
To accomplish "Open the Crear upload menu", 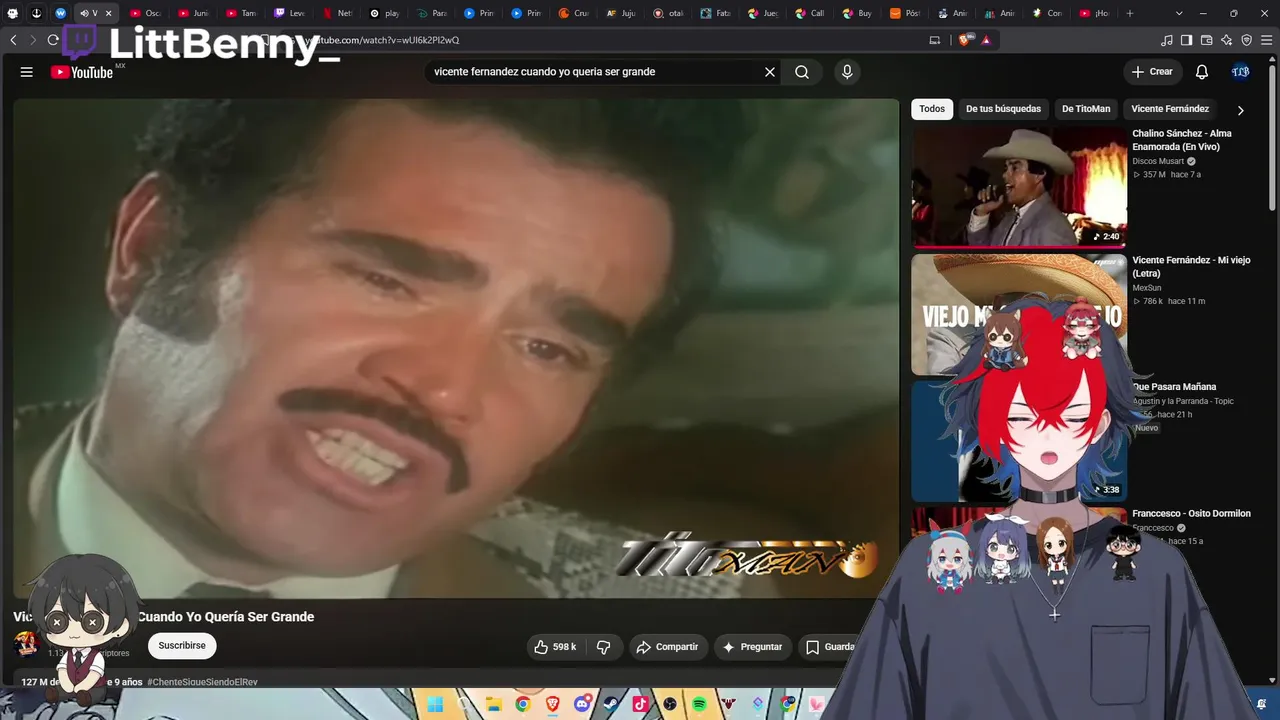I will 1152,72.
